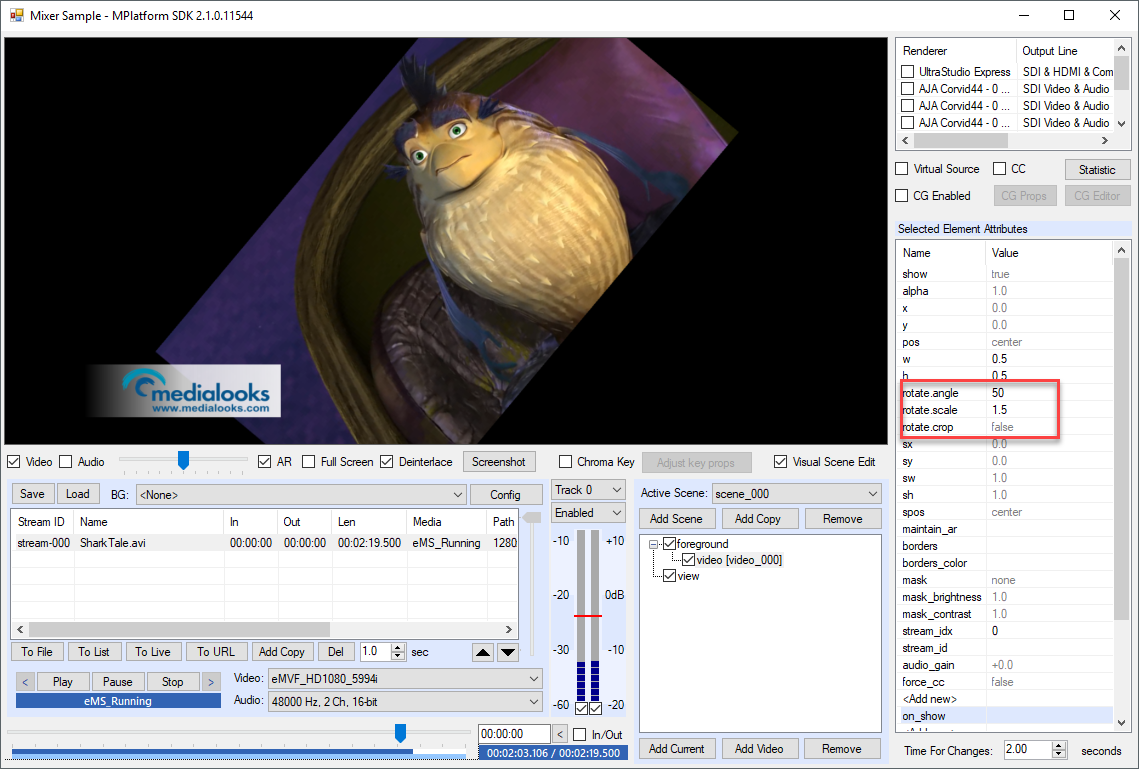Move selected stream down with arrow button
Image resolution: width=1139 pixels, height=769 pixels.
pyautogui.click(x=508, y=652)
